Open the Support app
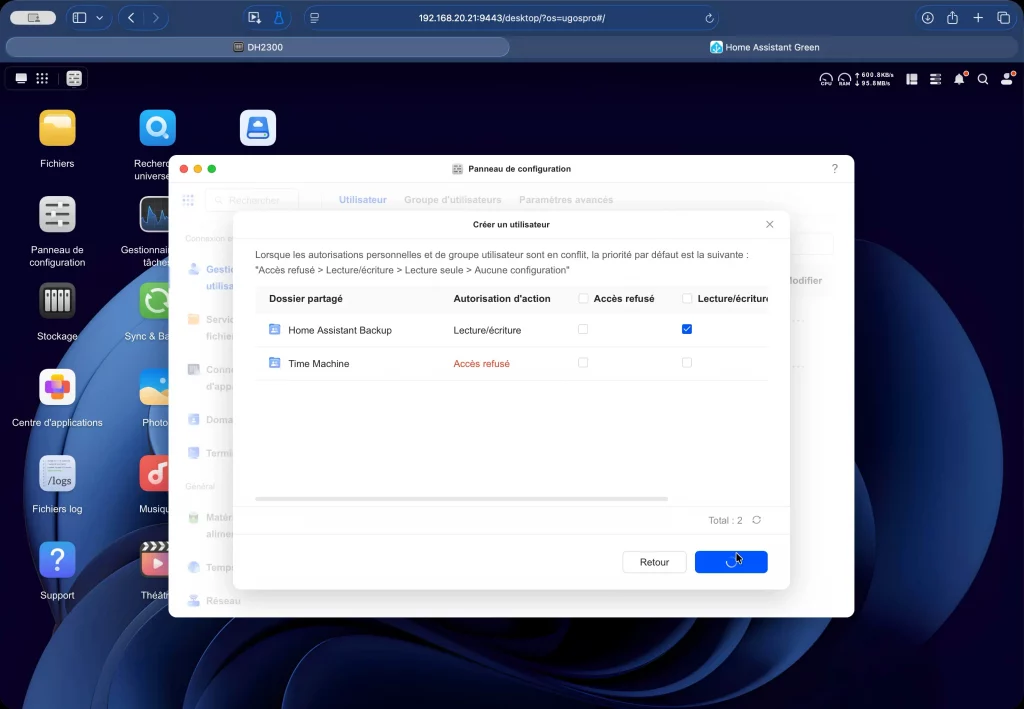Screen dimensions: 1024x709 coord(57,560)
